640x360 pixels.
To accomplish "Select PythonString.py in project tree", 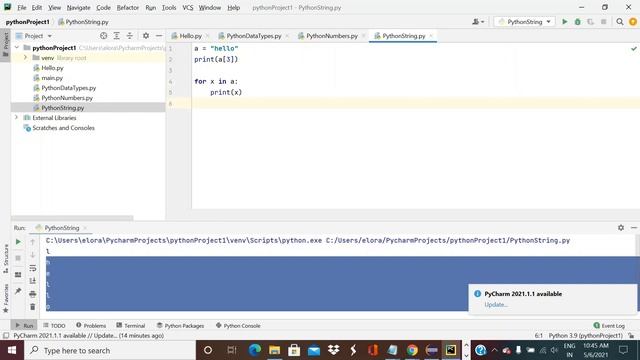I will [x=62, y=108].
